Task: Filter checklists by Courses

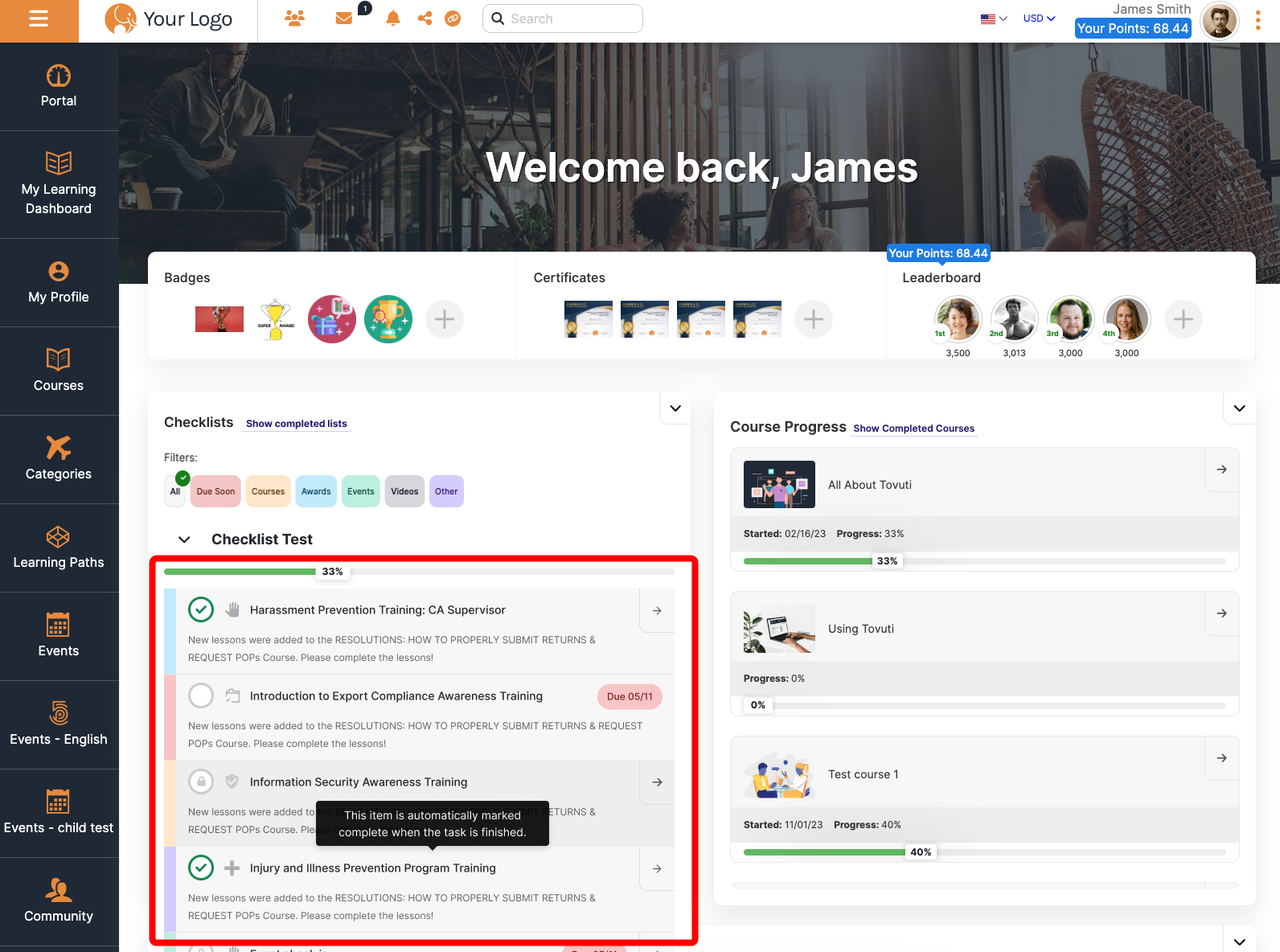Action: click(268, 491)
